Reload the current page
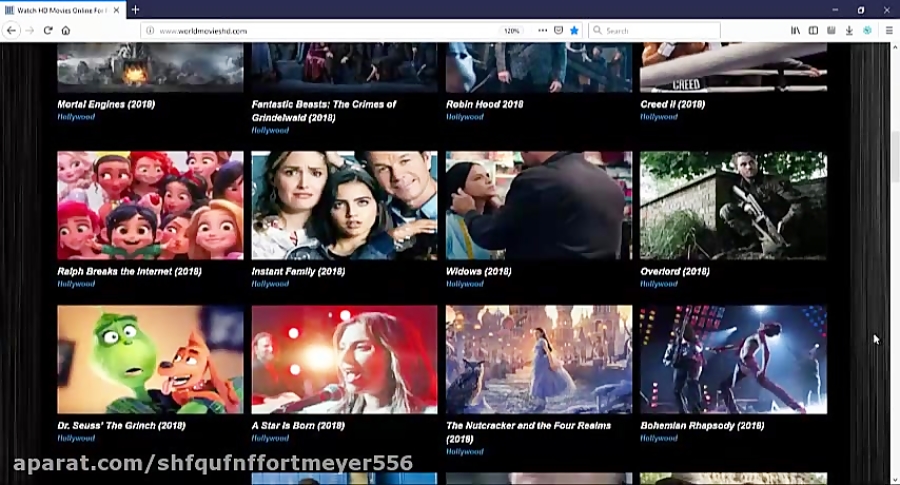Image resolution: width=900 pixels, height=485 pixels. 48,30
